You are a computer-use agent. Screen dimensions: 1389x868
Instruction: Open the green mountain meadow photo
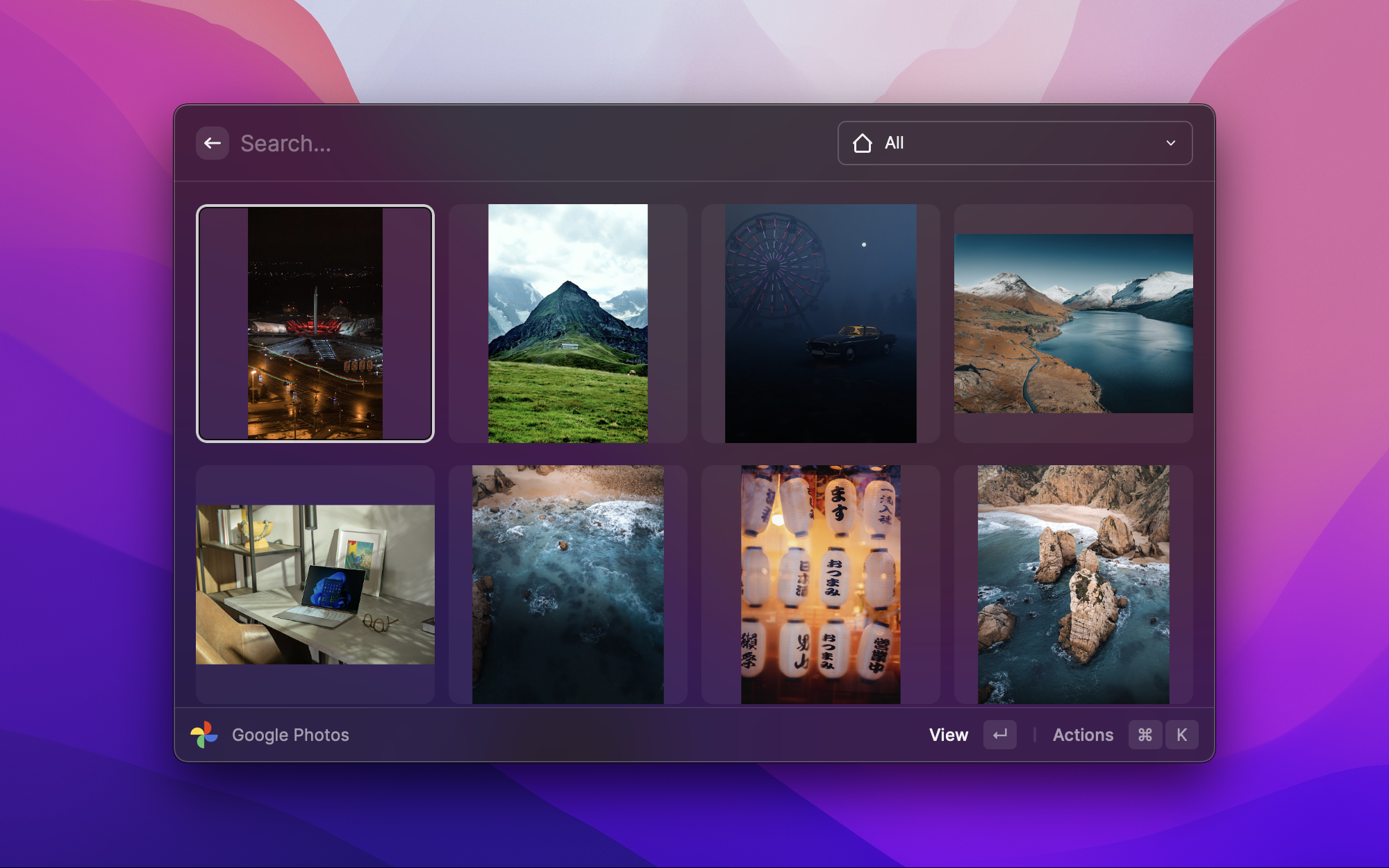tap(568, 324)
